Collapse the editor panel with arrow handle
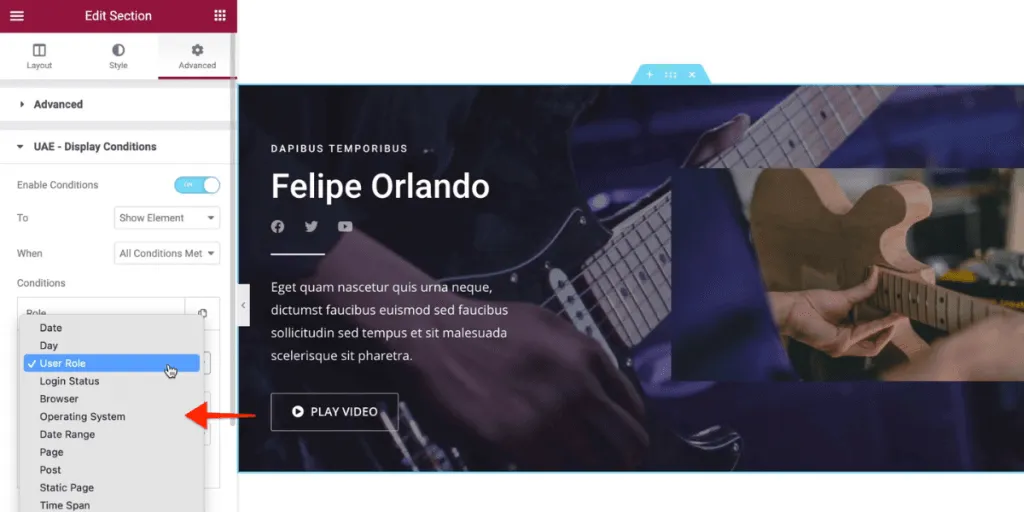1024x512 pixels. [243, 305]
